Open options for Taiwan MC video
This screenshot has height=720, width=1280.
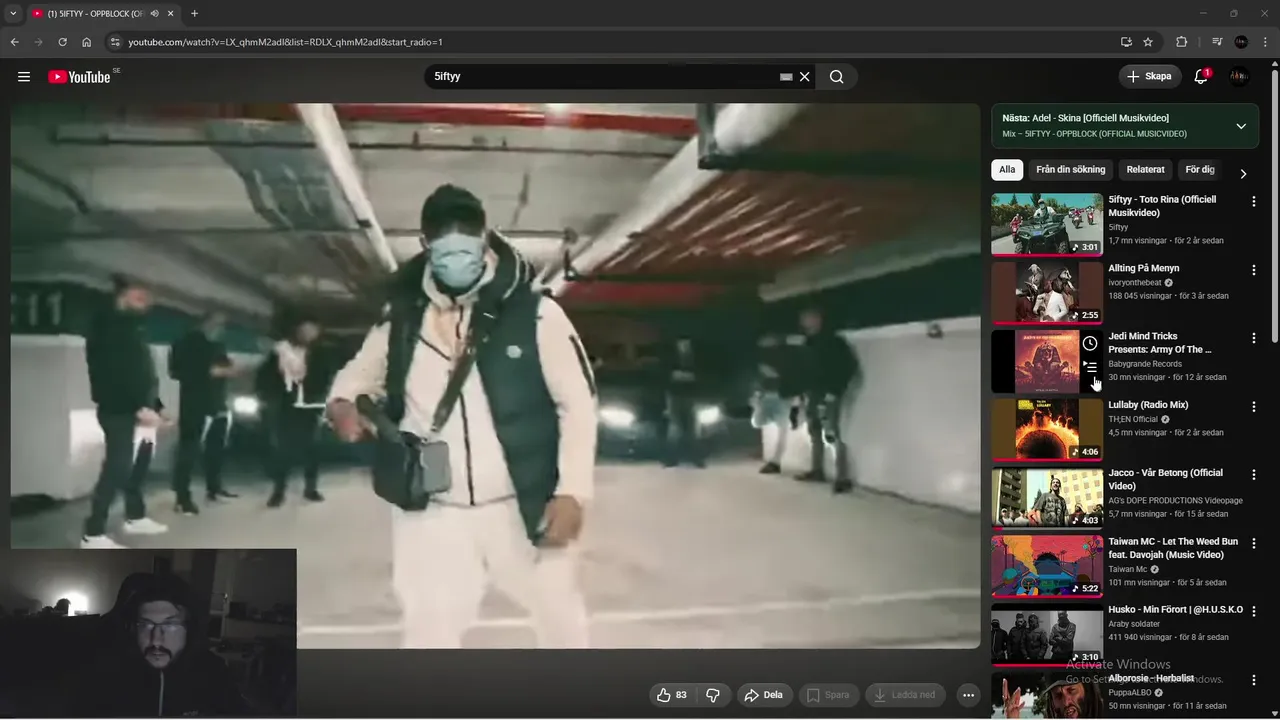coord(1254,543)
